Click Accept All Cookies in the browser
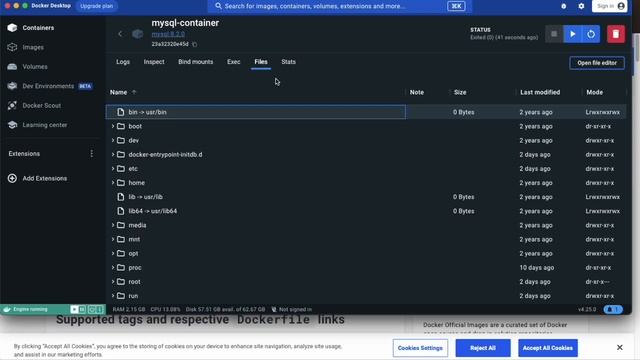Screen dimensions: 640x360 click(x=548, y=348)
